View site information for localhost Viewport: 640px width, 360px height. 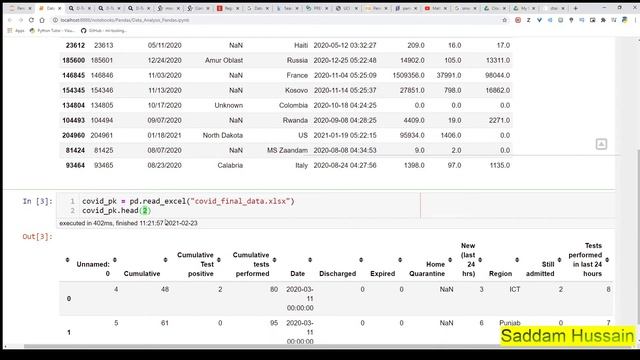coord(55,20)
